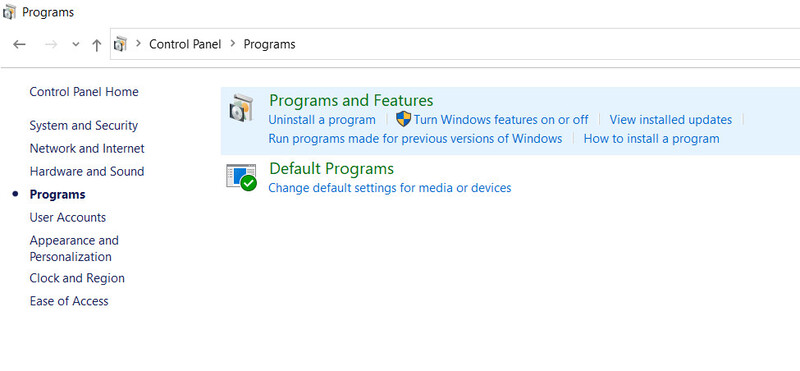Open the Programs and Features heading
Screen dimensions: 800x371
pyautogui.click(x=351, y=100)
